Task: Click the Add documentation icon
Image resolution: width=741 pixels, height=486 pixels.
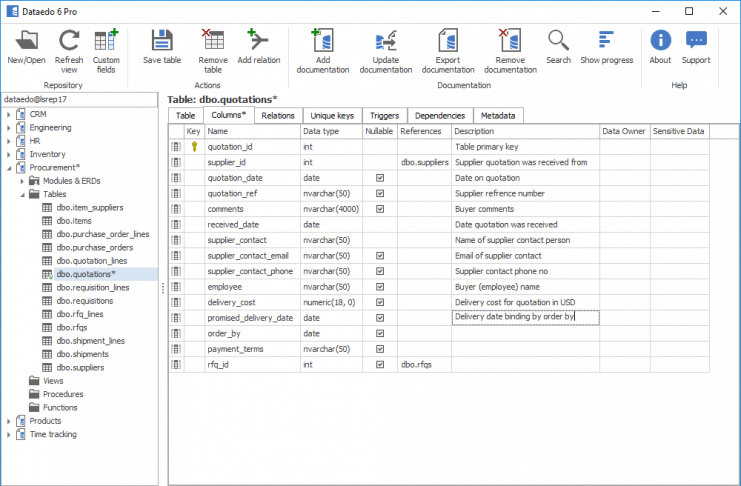Action: click(x=322, y=41)
